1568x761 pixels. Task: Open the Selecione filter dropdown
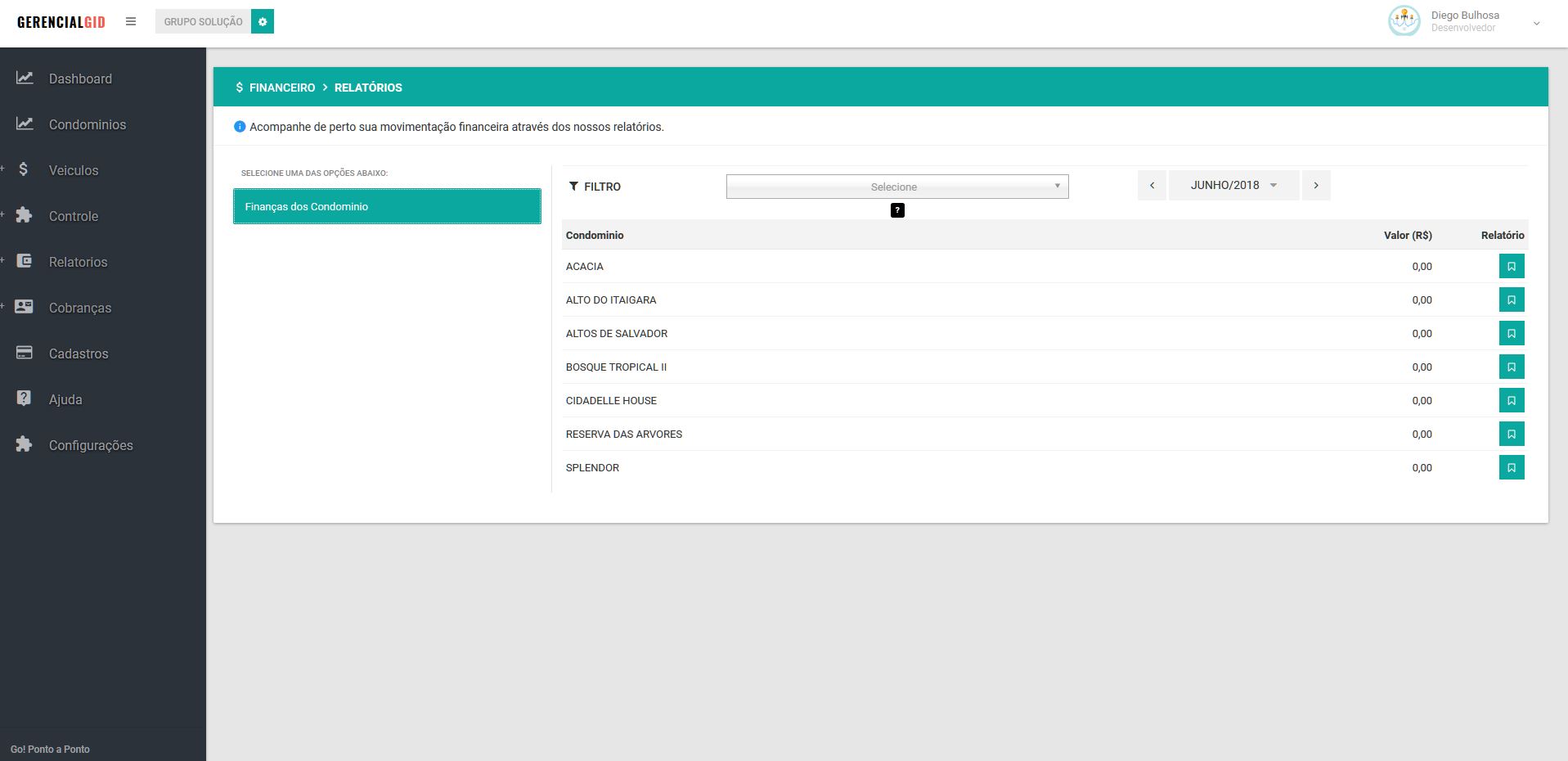coord(897,187)
